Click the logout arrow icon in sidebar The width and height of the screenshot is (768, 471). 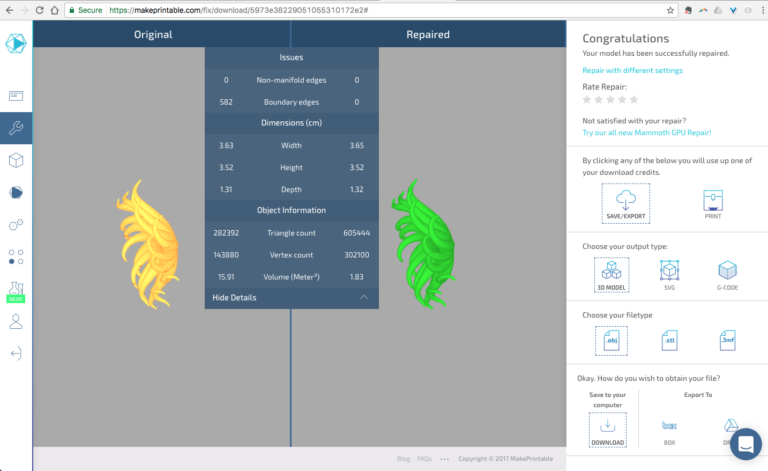click(x=16, y=353)
